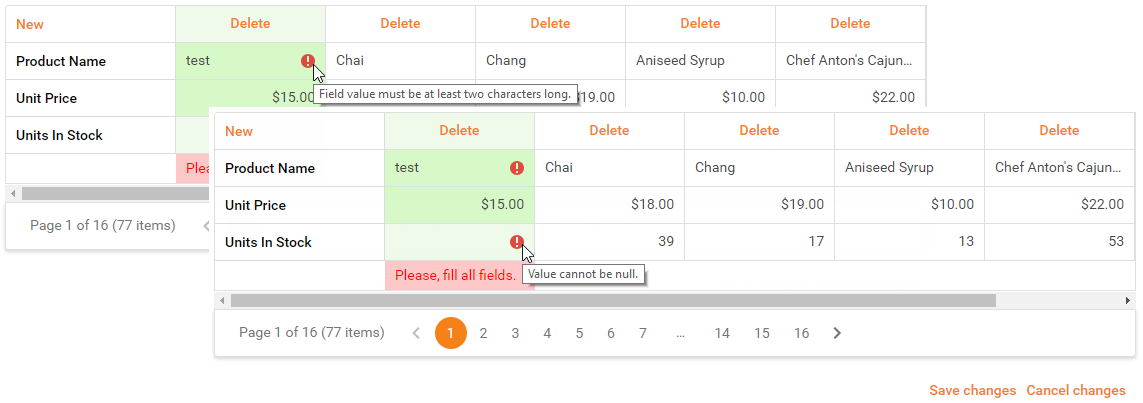Screen dimensions: 1143x403
Task: Click Aniseed Syrup cell in back grid
Action: 701,61
